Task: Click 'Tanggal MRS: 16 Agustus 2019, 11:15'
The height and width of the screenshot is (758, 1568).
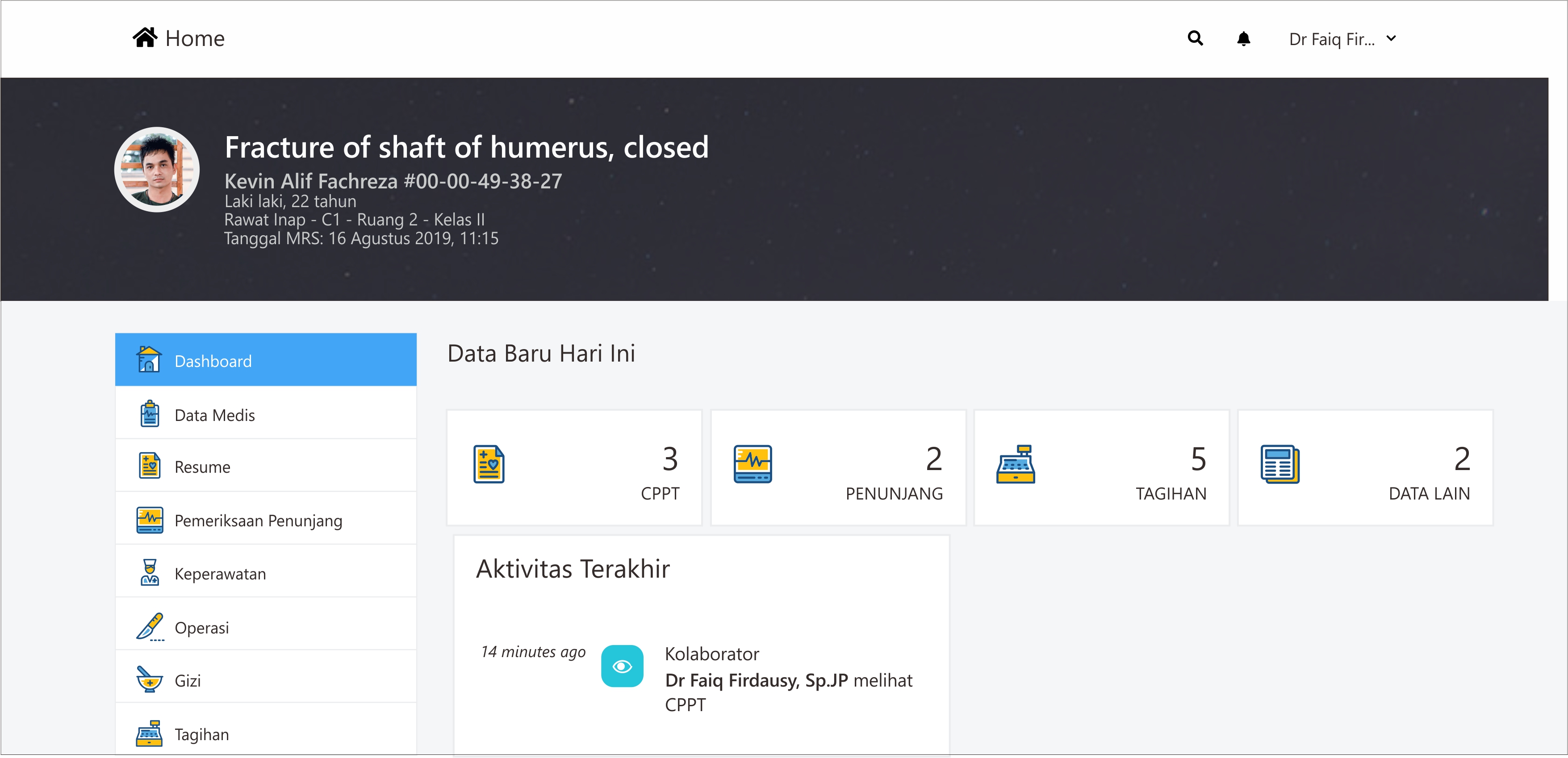Action: [x=362, y=238]
